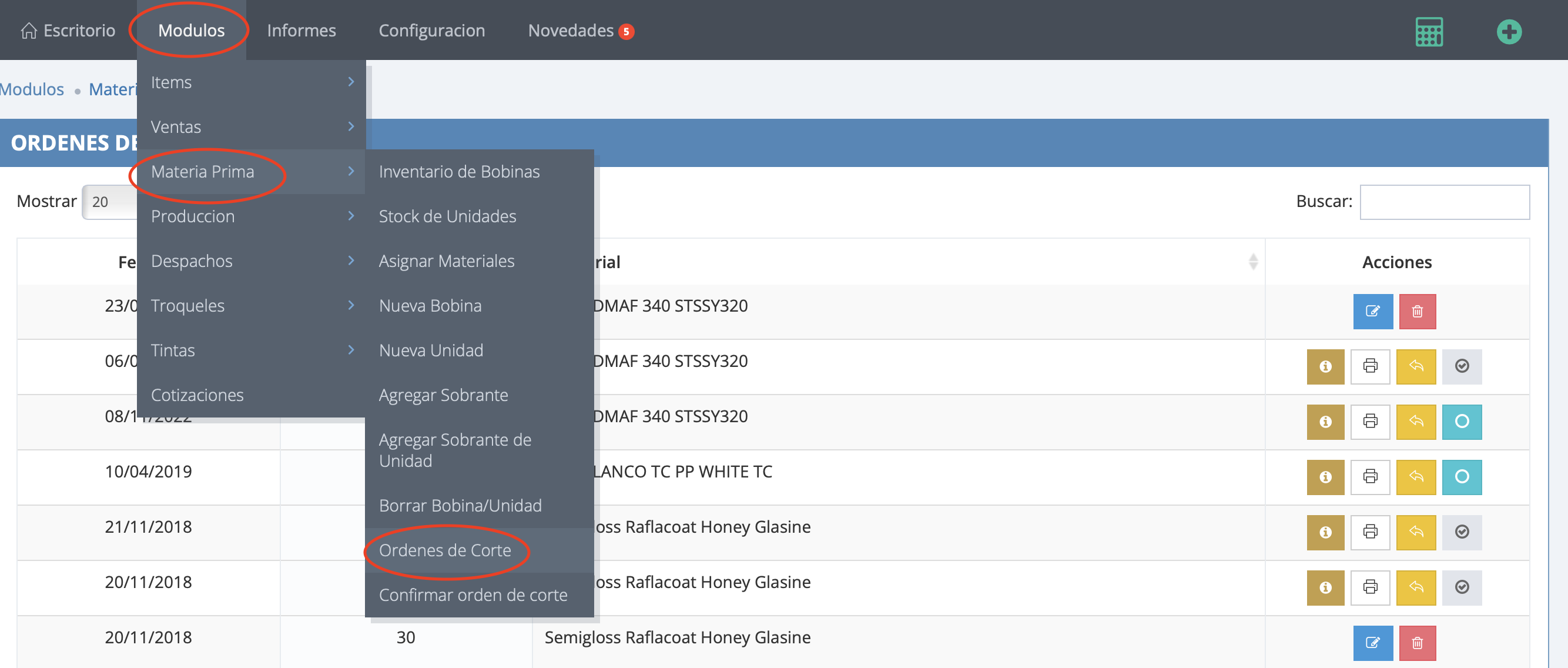1568x668 pixels.
Task: Open Inventario de Bobinas from submenu
Action: coord(459,172)
